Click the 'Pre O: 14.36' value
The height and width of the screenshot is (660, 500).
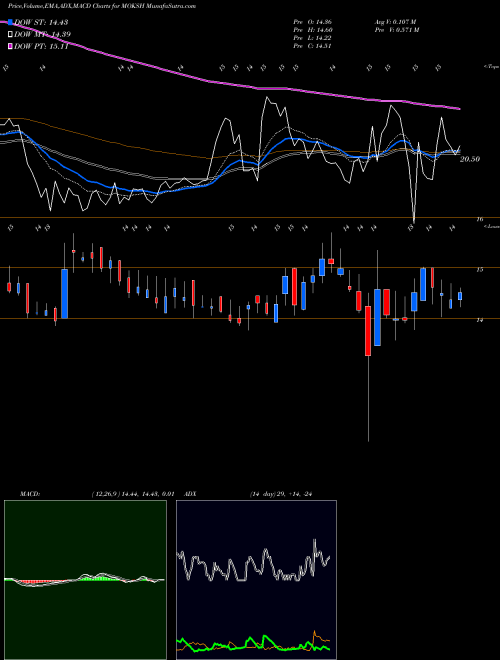pyautogui.click(x=313, y=21)
